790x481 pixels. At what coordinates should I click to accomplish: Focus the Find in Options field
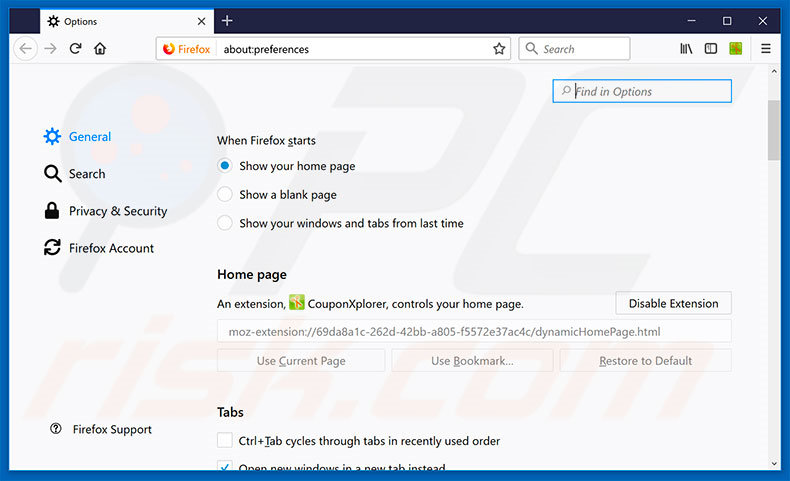[x=642, y=91]
